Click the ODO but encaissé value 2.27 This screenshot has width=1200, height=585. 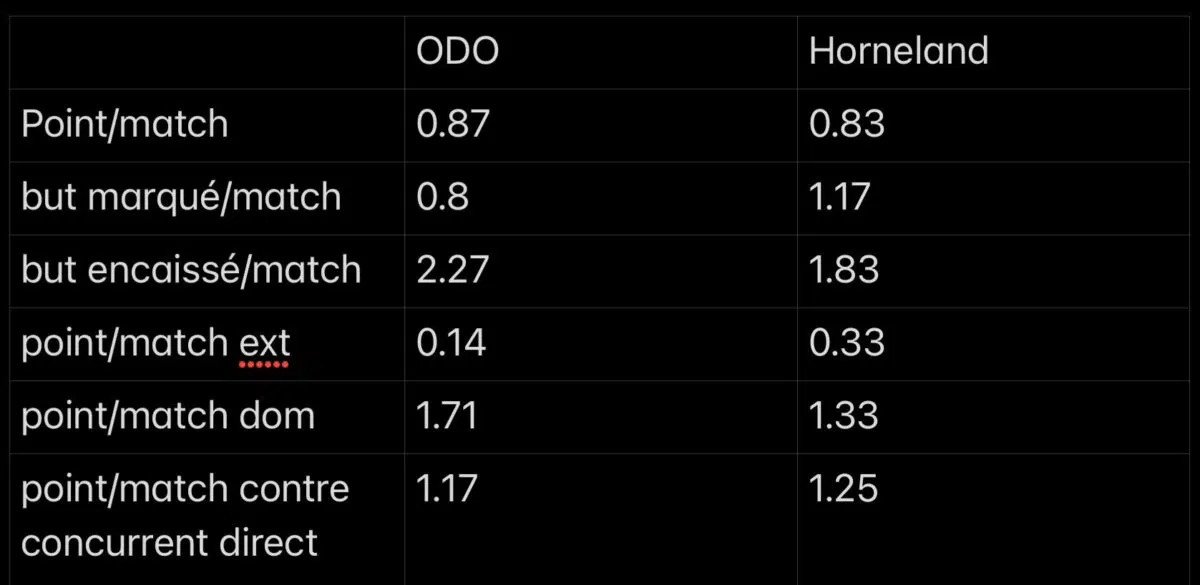coord(452,270)
